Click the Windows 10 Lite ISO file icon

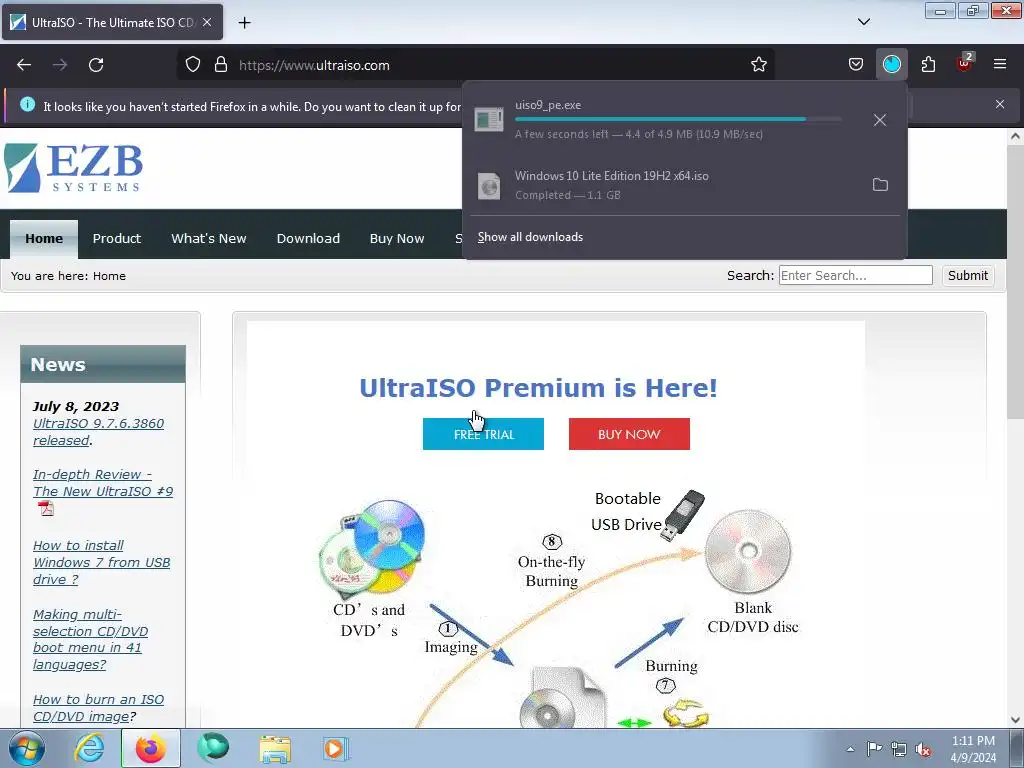(x=488, y=186)
